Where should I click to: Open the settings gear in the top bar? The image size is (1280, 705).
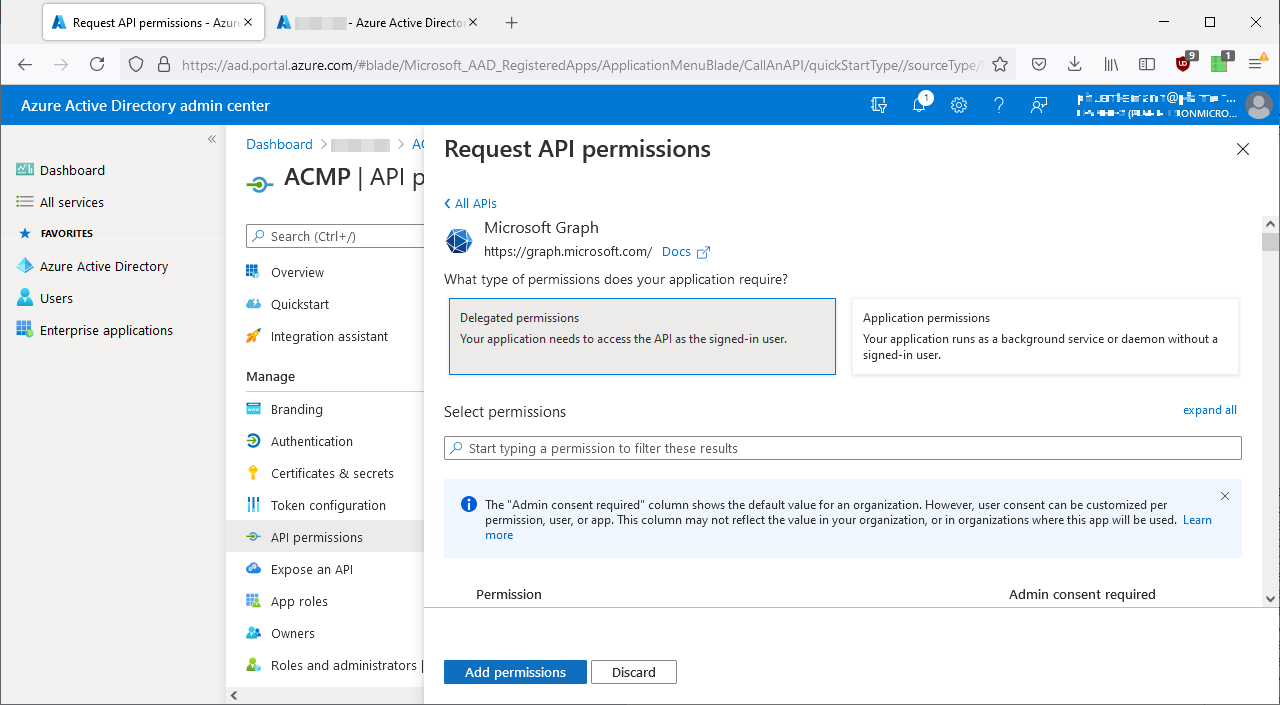958,105
